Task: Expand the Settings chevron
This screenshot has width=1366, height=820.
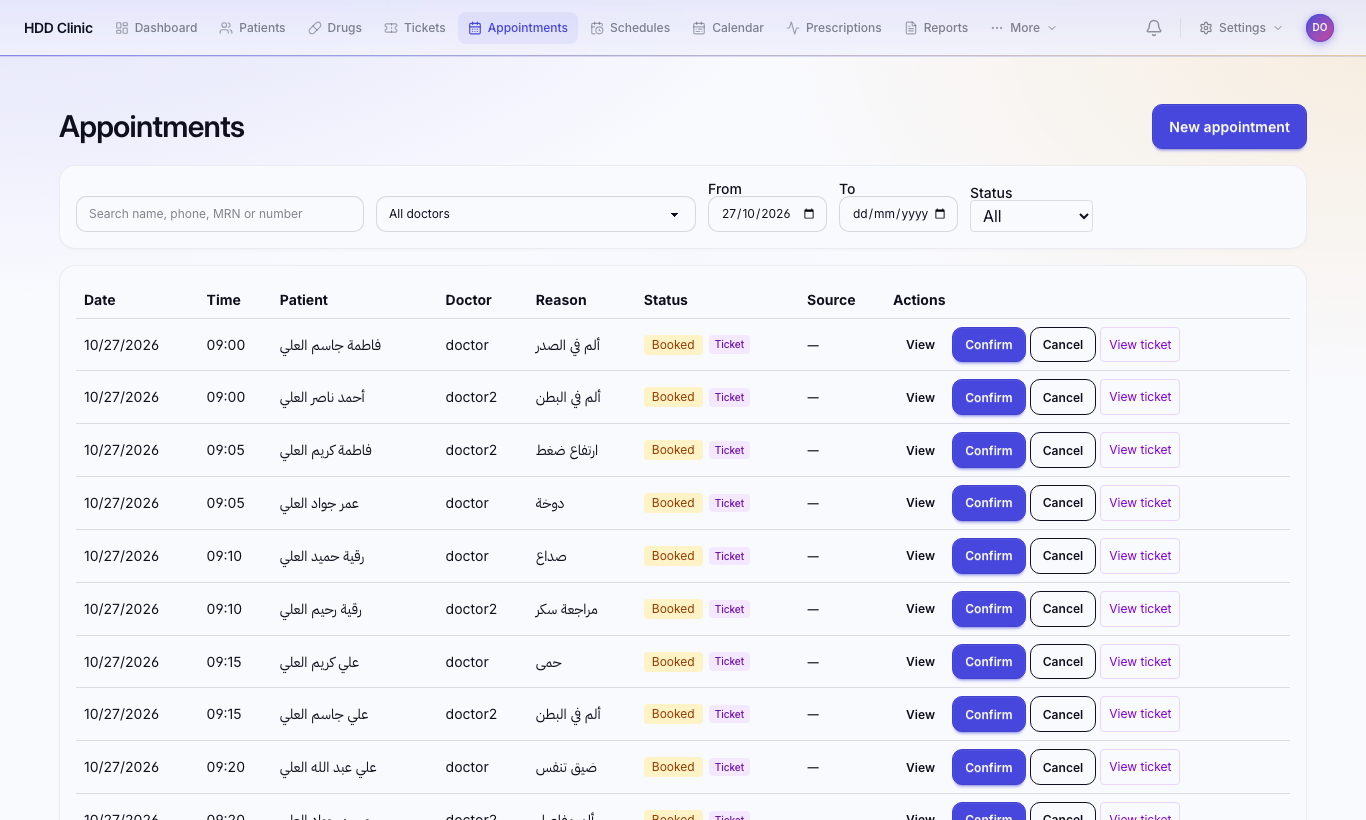Action: (x=1279, y=28)
